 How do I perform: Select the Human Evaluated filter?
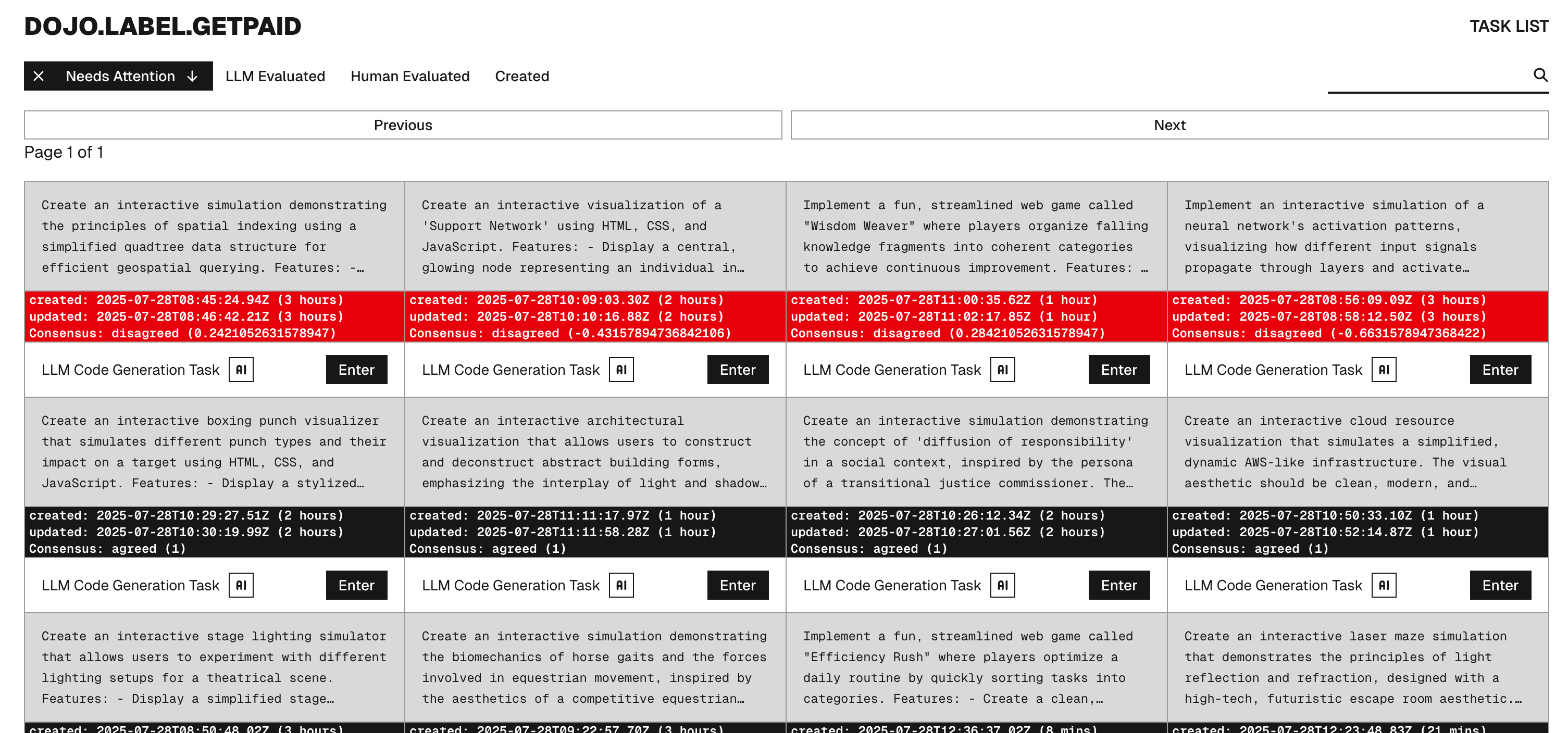409,76
